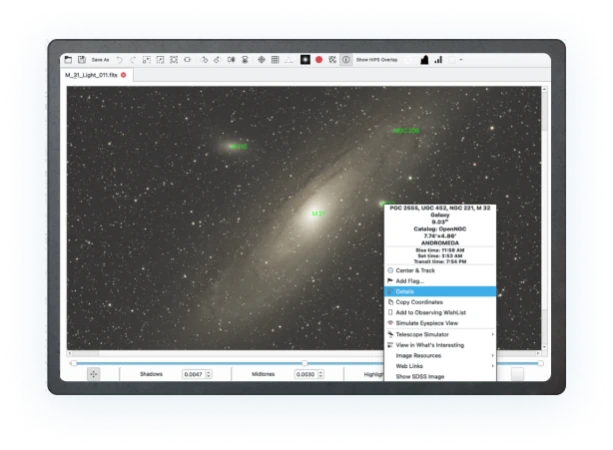Choose Add to Observing WishList
This screenshot has height=450, width=613.
[440, 313]
